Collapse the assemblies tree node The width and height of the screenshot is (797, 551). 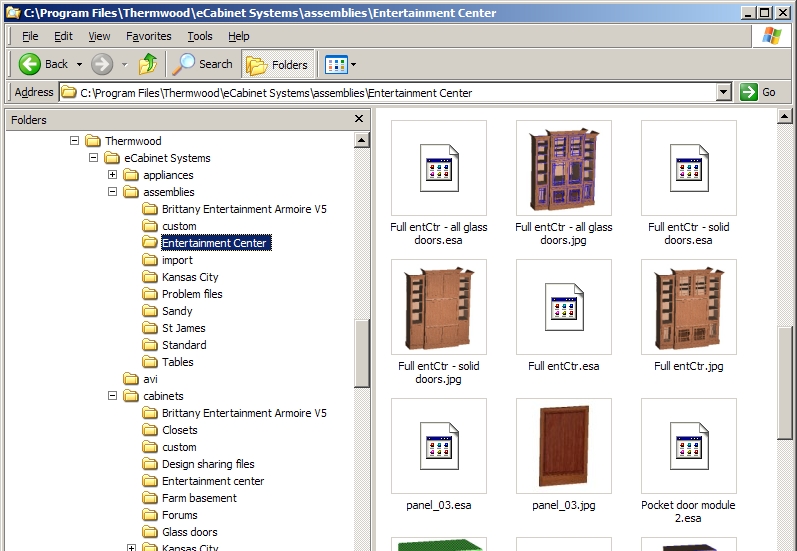[112, 192]
